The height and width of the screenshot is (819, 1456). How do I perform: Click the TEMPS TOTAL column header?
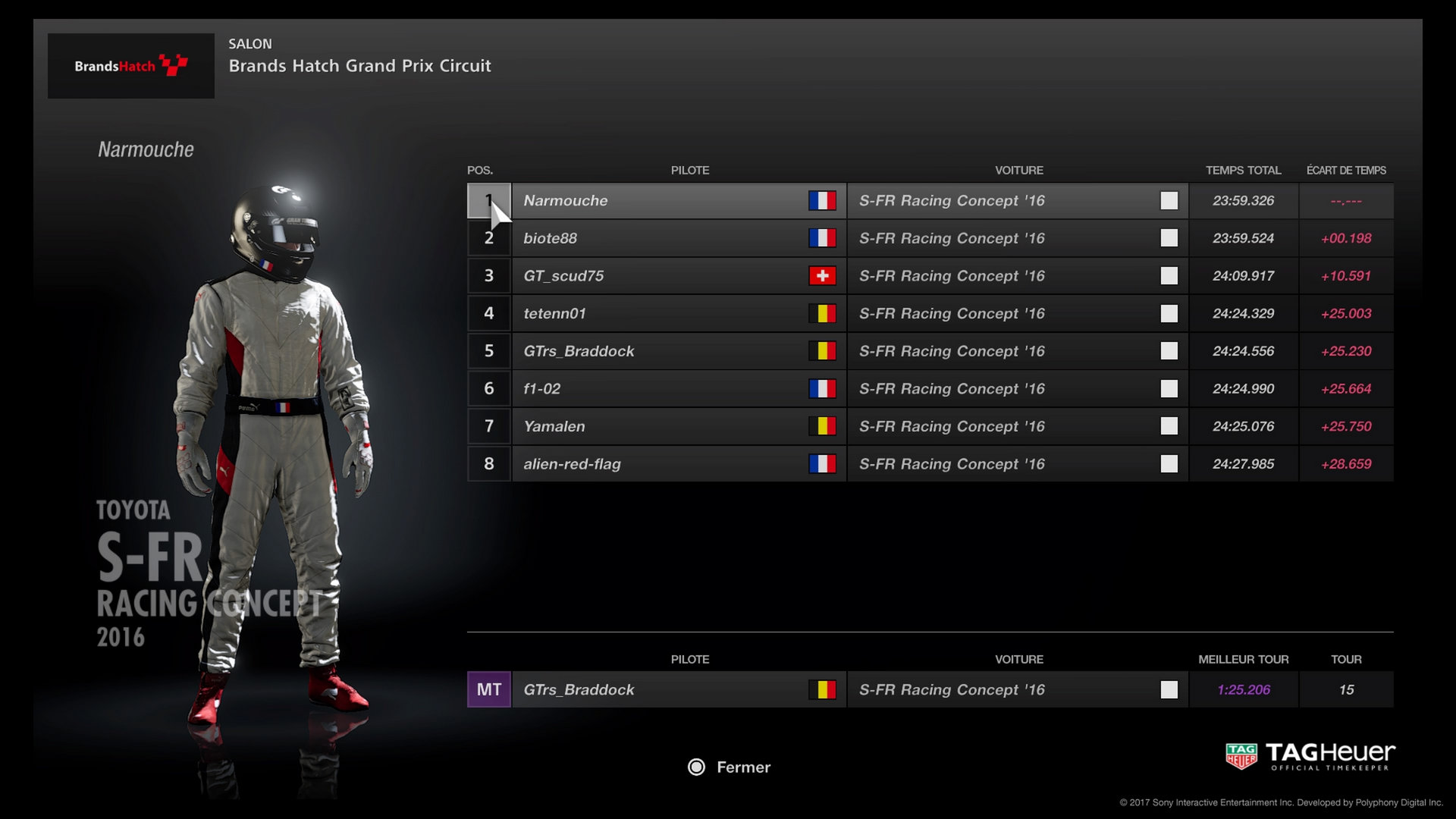[x=1244, y=170]
